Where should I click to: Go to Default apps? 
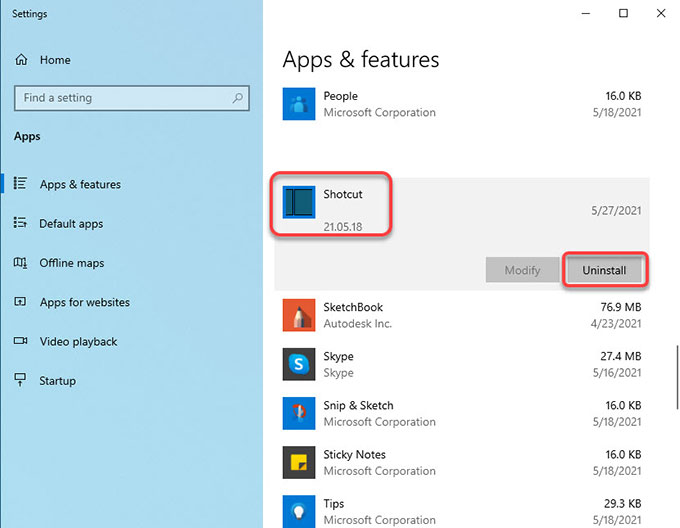coord(71,224)
